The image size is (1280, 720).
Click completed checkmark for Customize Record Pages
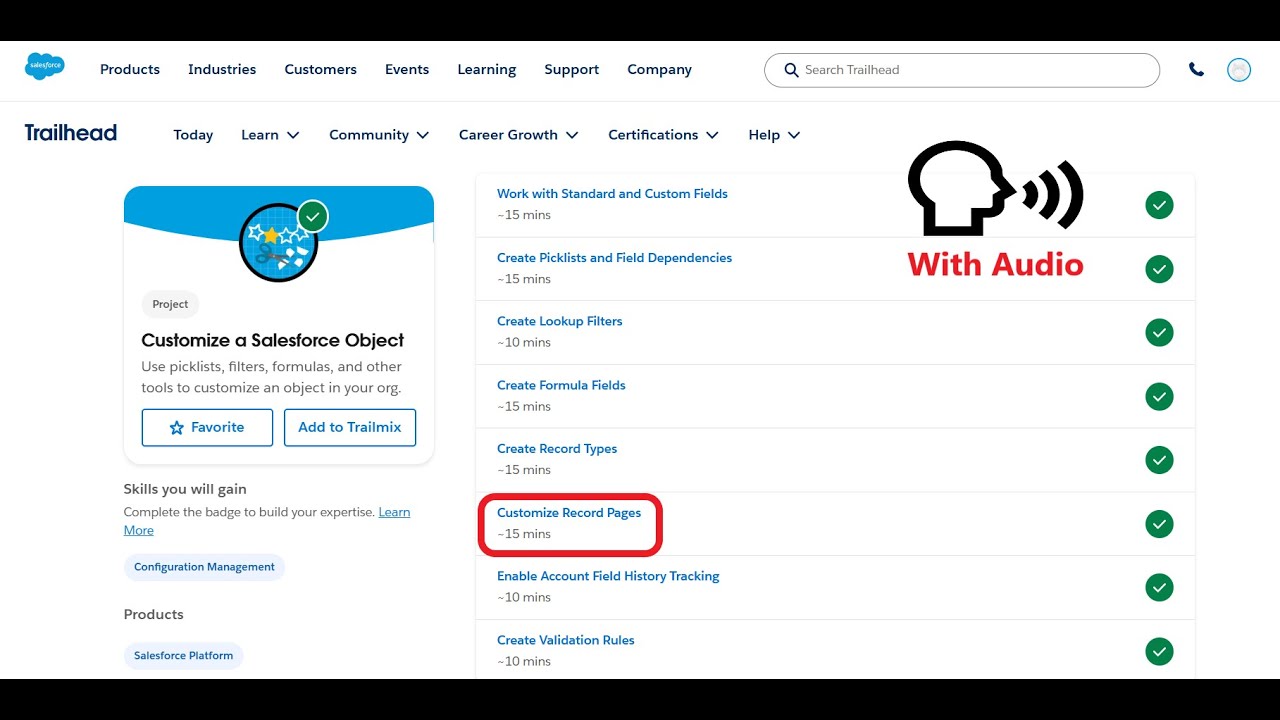pyautogui.click(x=1159, y=524)
